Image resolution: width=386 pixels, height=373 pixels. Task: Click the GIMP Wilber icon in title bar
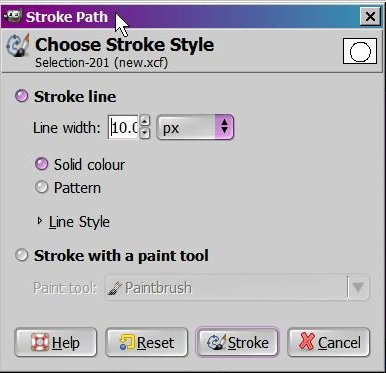coord(13,16)
